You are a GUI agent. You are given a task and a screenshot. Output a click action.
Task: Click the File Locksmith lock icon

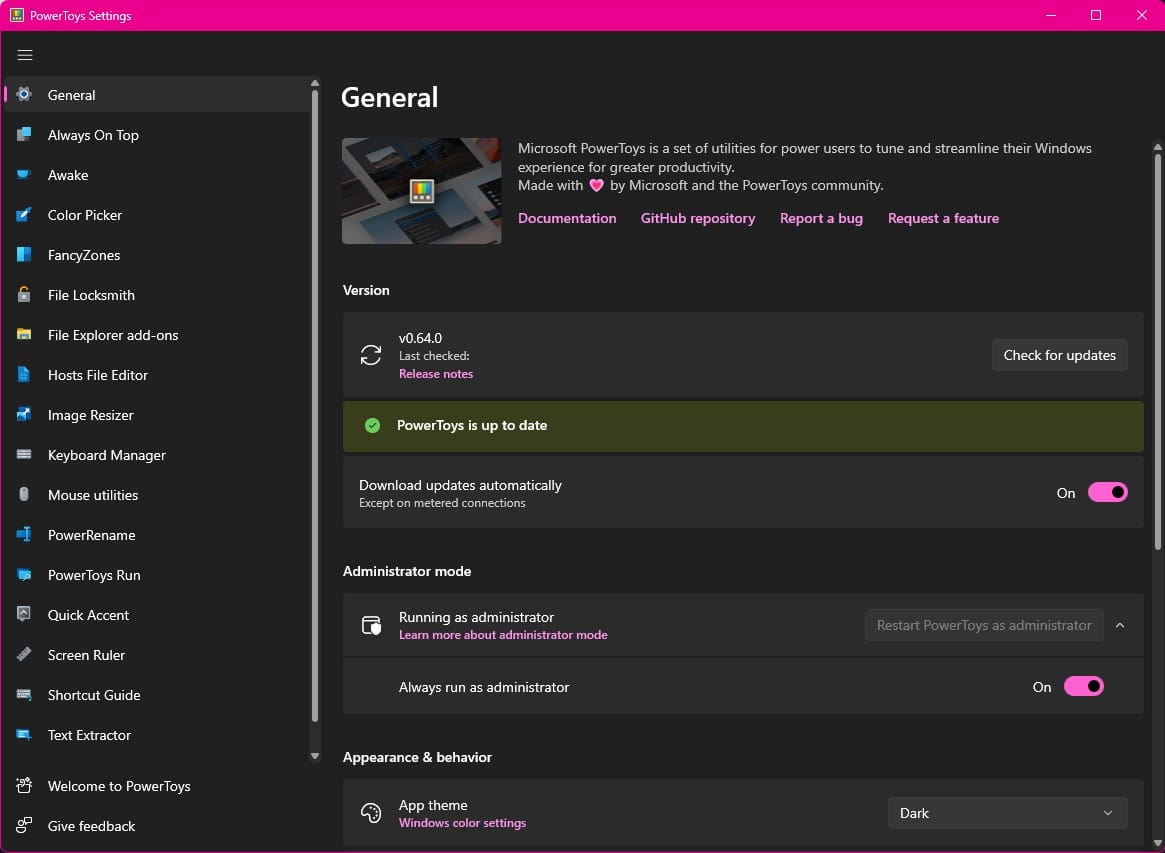23,295
